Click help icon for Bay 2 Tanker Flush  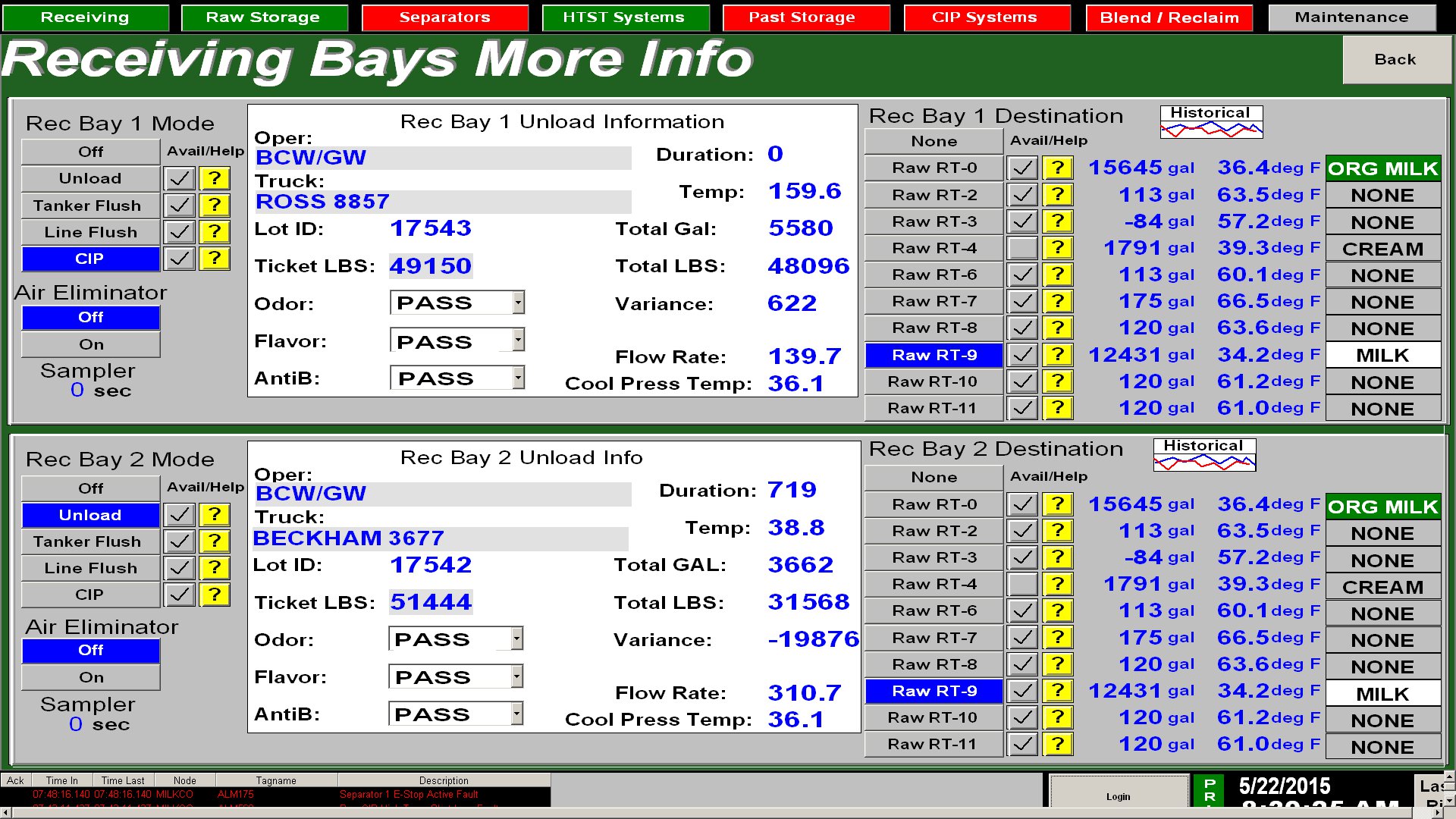click(215, 541)
